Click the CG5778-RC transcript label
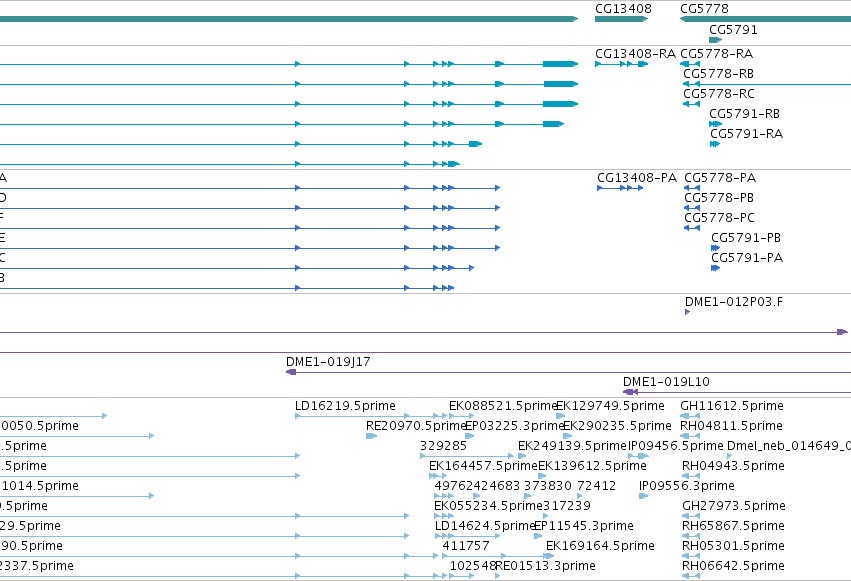Screen dimensions: 851x581 tap(719, 94)
